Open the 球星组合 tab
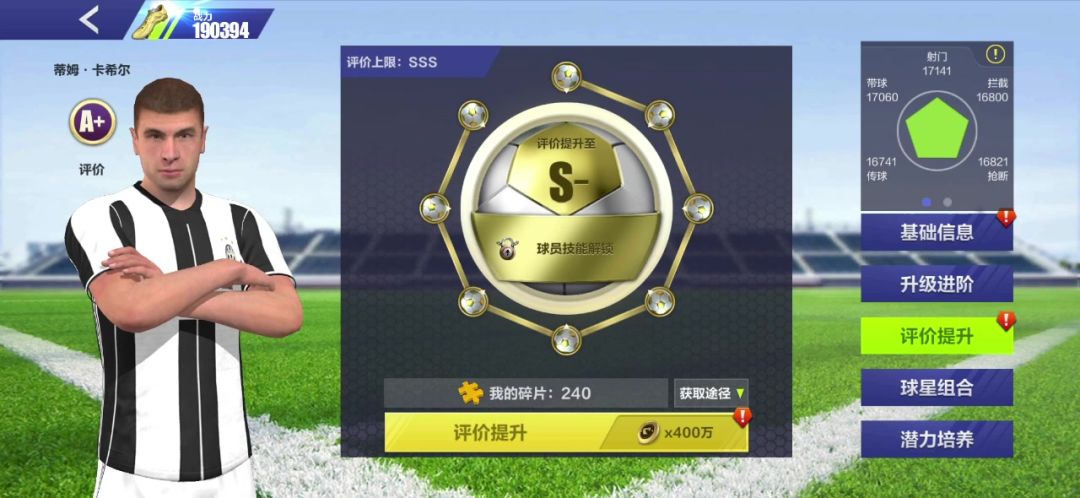1080x498 pixels. [x=937, y=387]
